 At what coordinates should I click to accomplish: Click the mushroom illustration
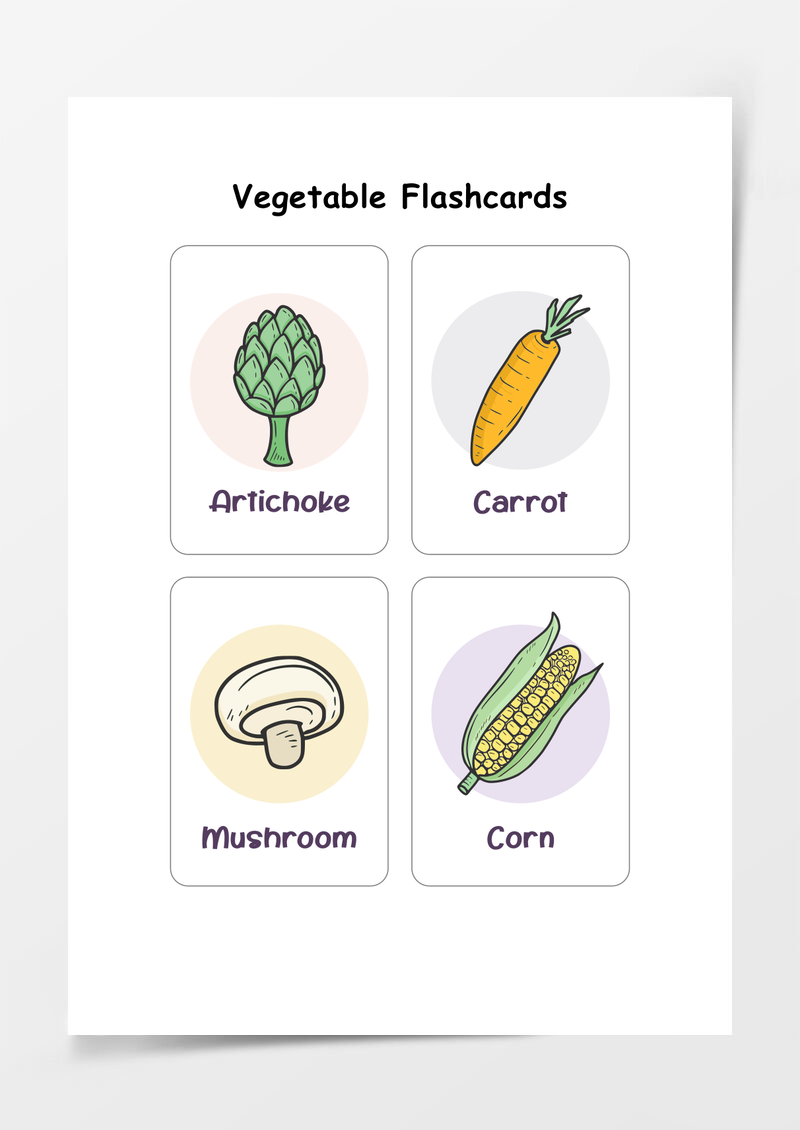(279, 712)
